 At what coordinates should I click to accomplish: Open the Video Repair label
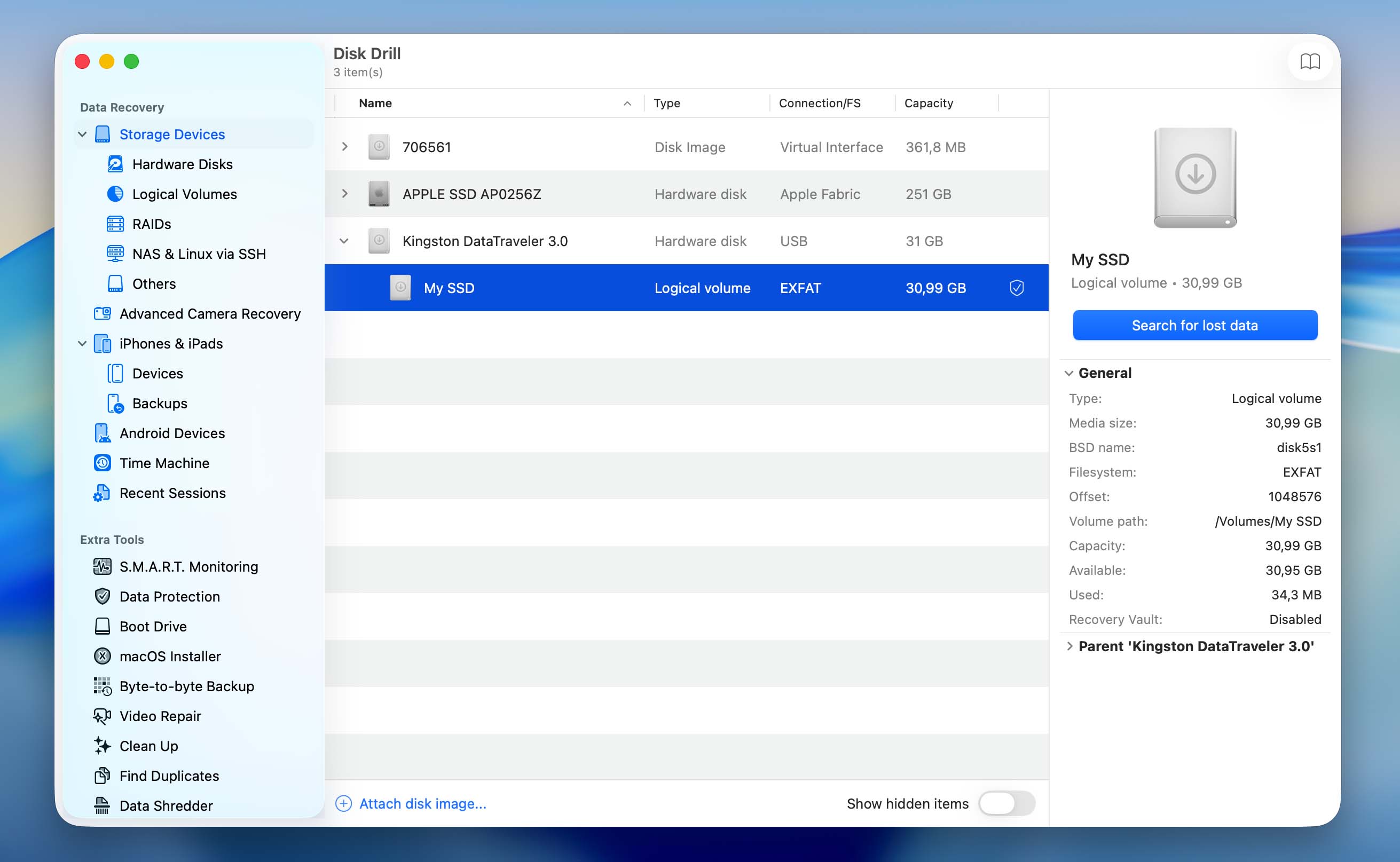(160, 716)
